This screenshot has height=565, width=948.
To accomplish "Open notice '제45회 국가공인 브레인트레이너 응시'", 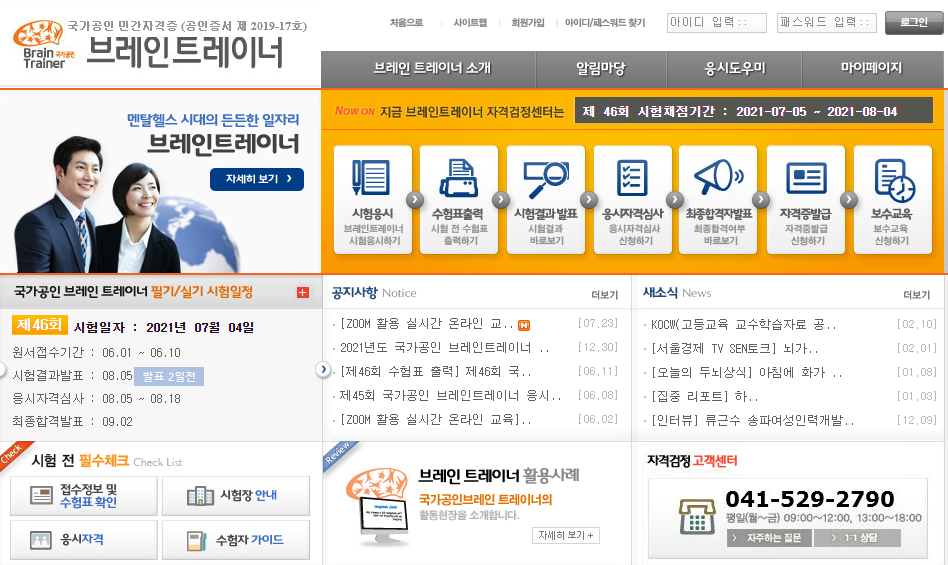I will click(x=450, y=395).
